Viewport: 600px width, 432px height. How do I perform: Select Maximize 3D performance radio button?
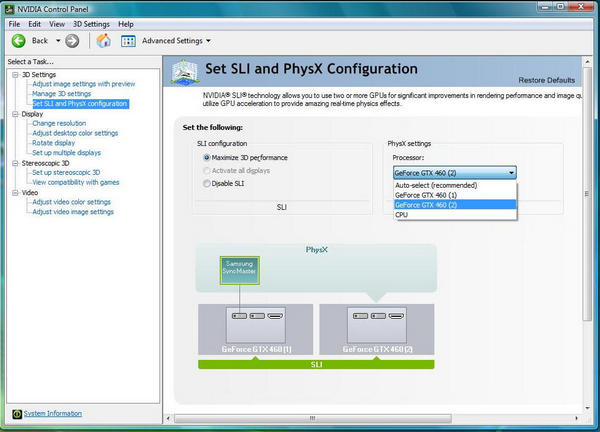[x=207, y=157]
